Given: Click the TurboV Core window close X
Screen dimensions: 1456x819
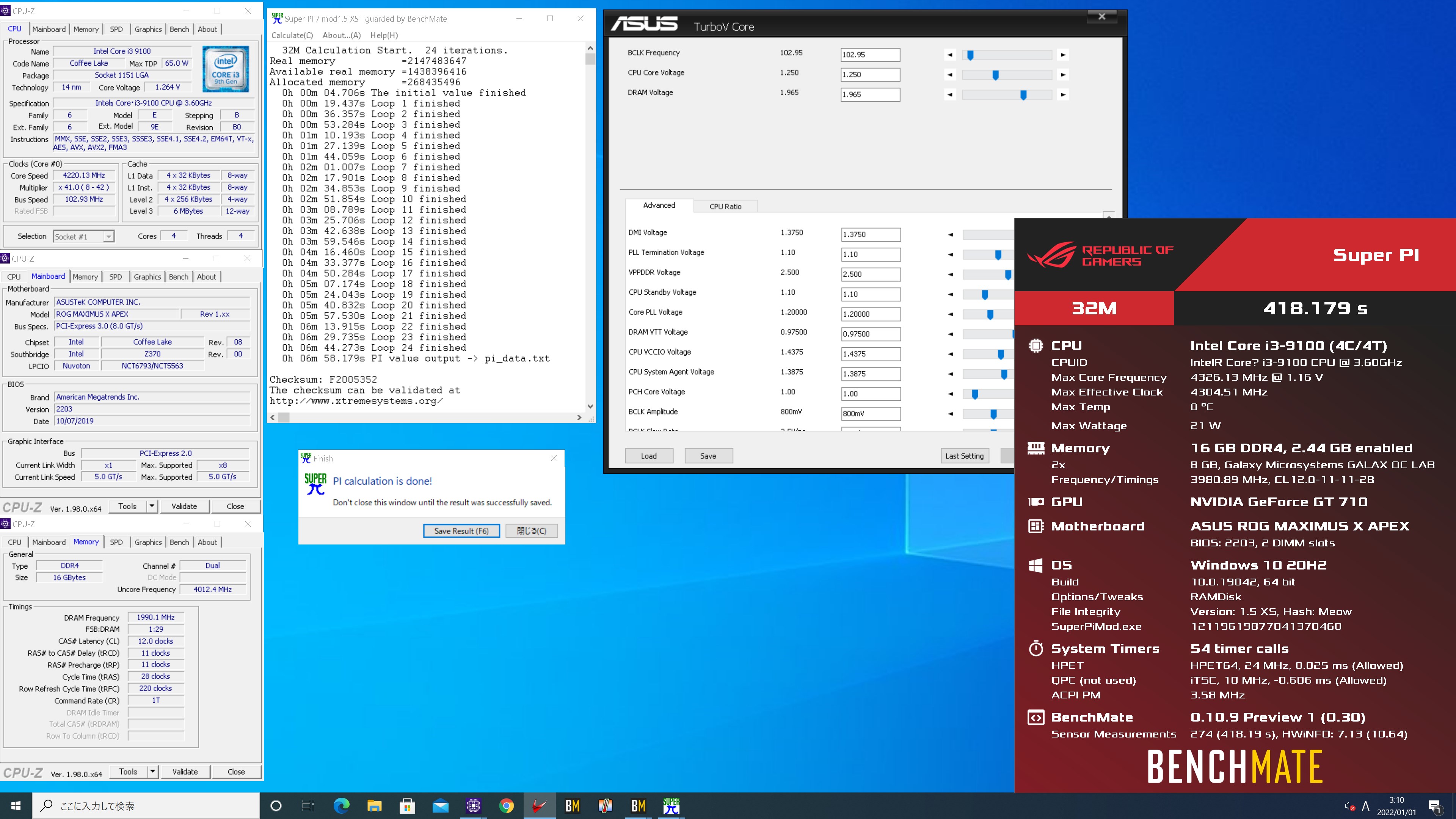Looking at the screenshot, I should pyautogui.click(x=1101, y=16).
